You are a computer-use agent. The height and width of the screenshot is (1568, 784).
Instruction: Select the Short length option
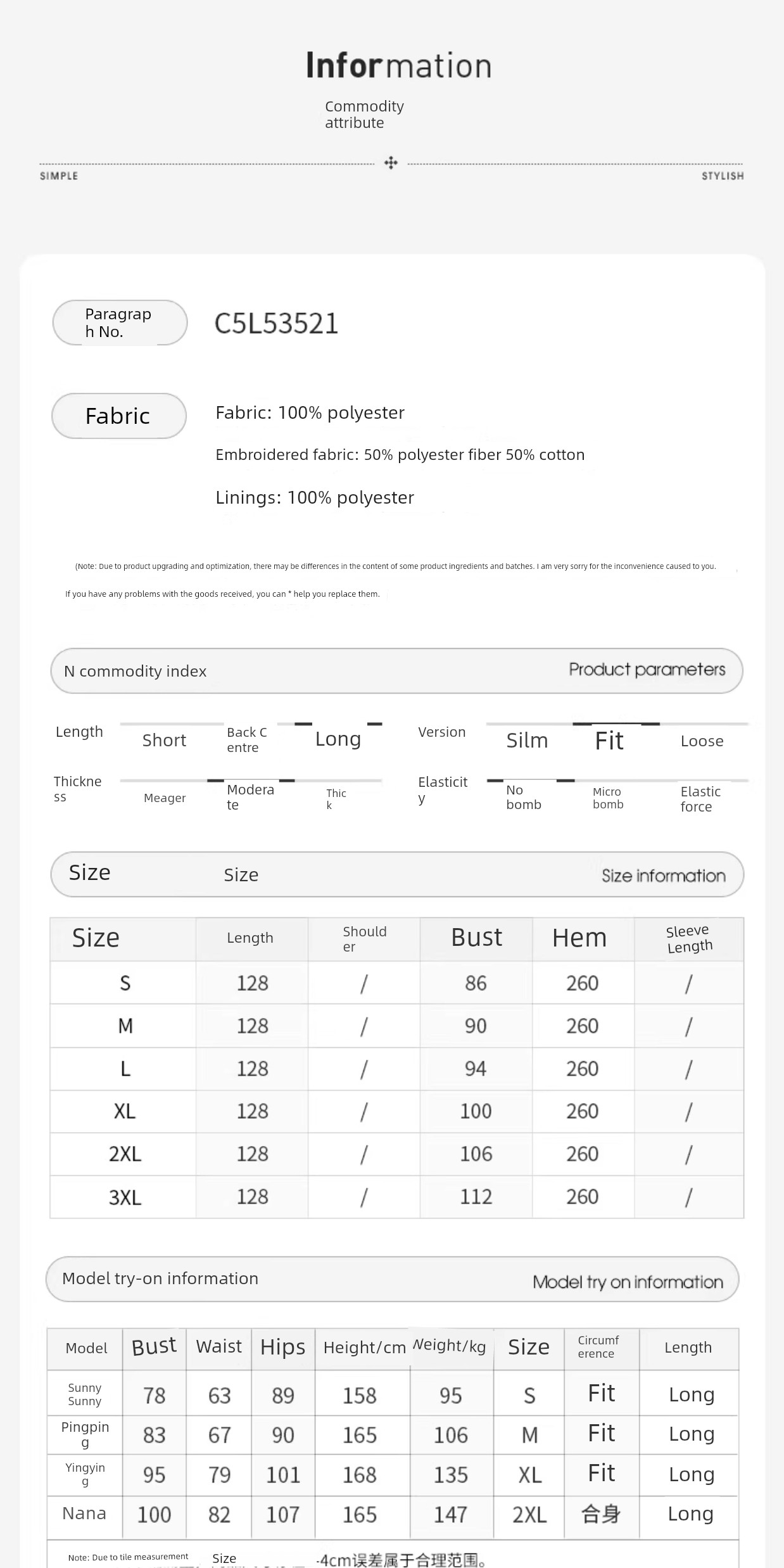(164, 740)
